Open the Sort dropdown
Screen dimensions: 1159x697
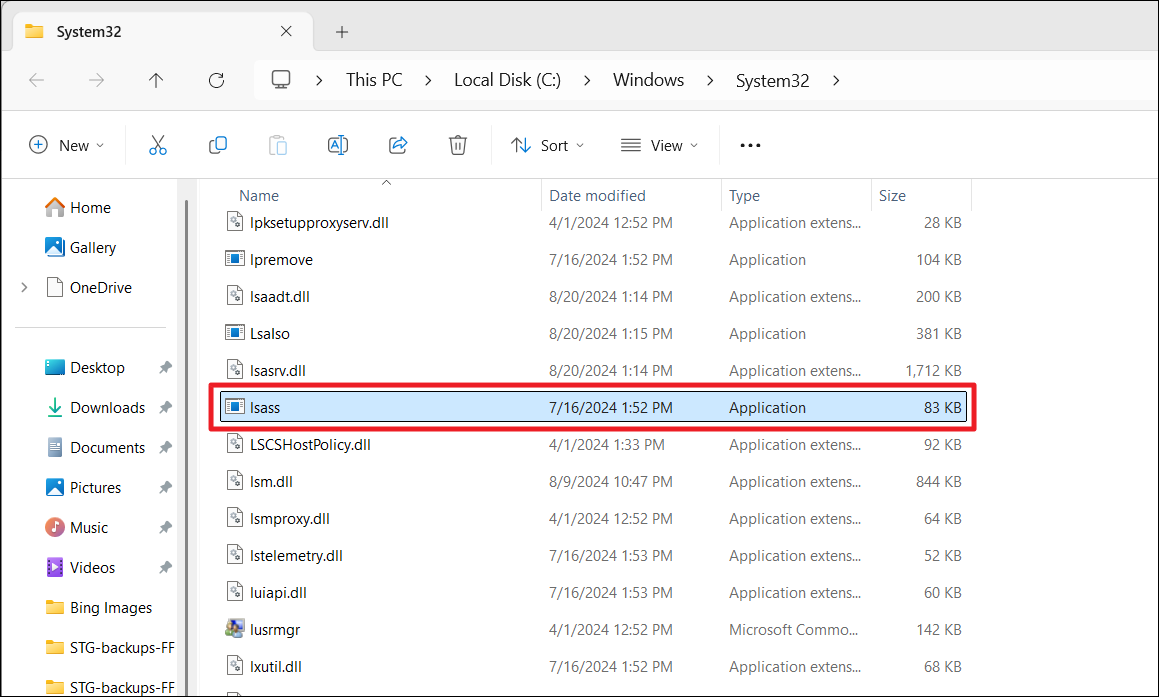tap(547, 145)
